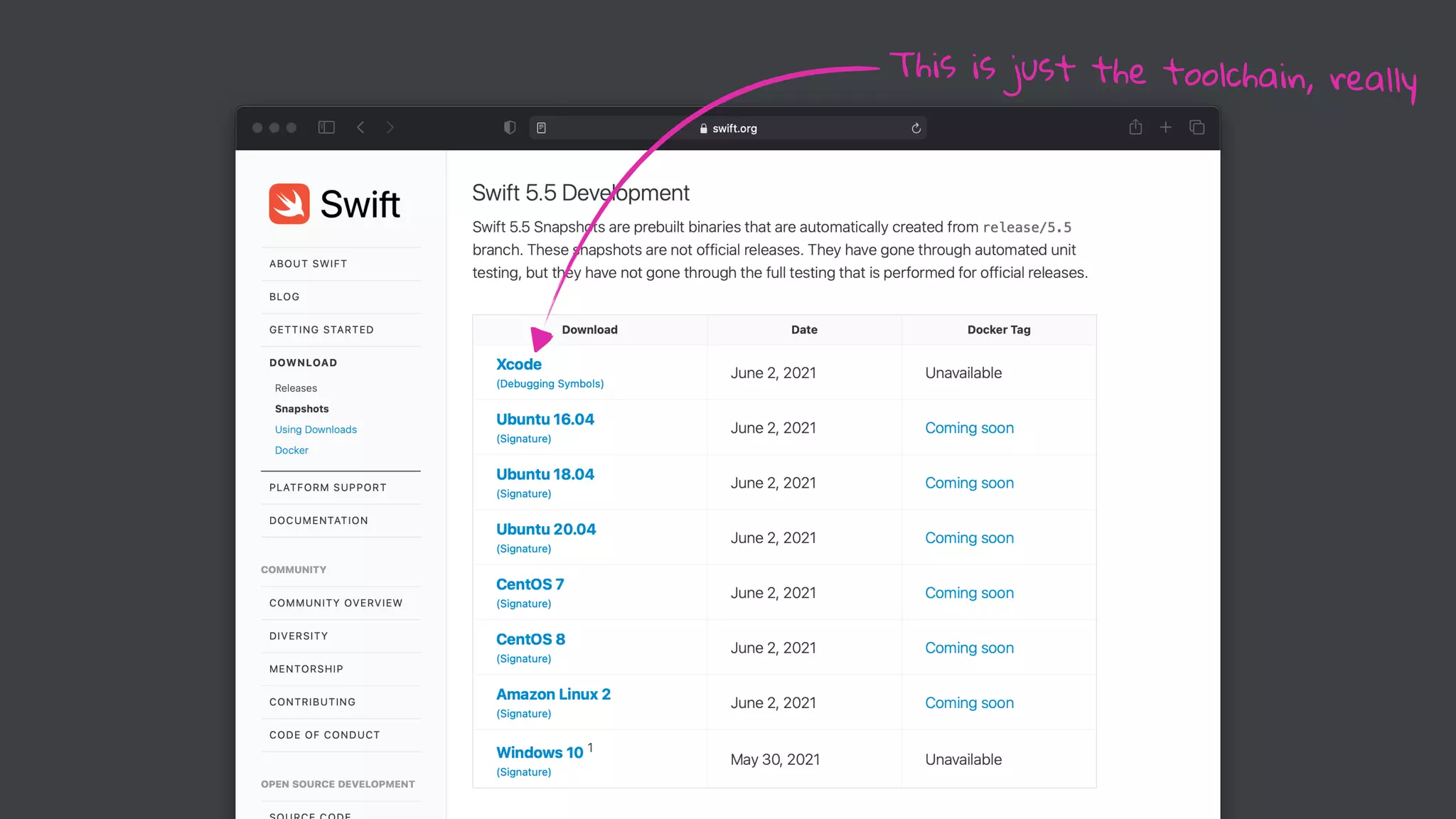Click Coming soon for Ubuntu 18.04
The image size is (1456, 819).
(x=969, y=483)
